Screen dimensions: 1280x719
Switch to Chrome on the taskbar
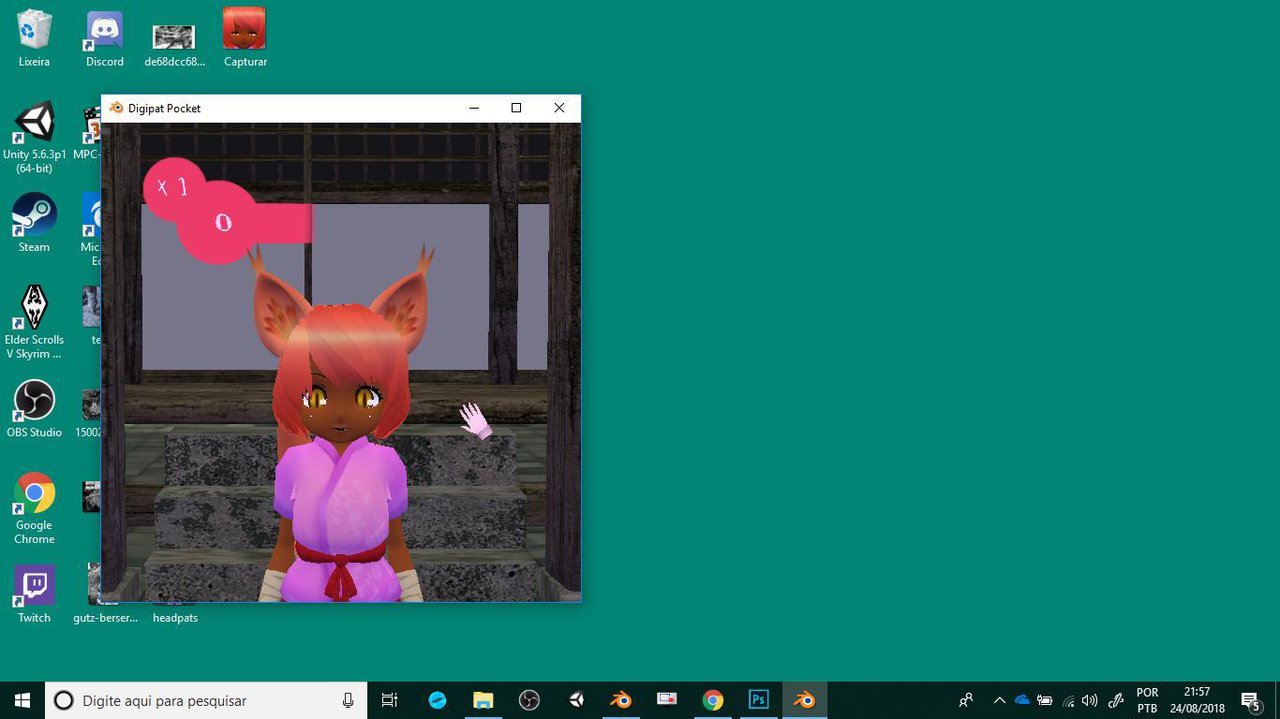tap(713, 700)
